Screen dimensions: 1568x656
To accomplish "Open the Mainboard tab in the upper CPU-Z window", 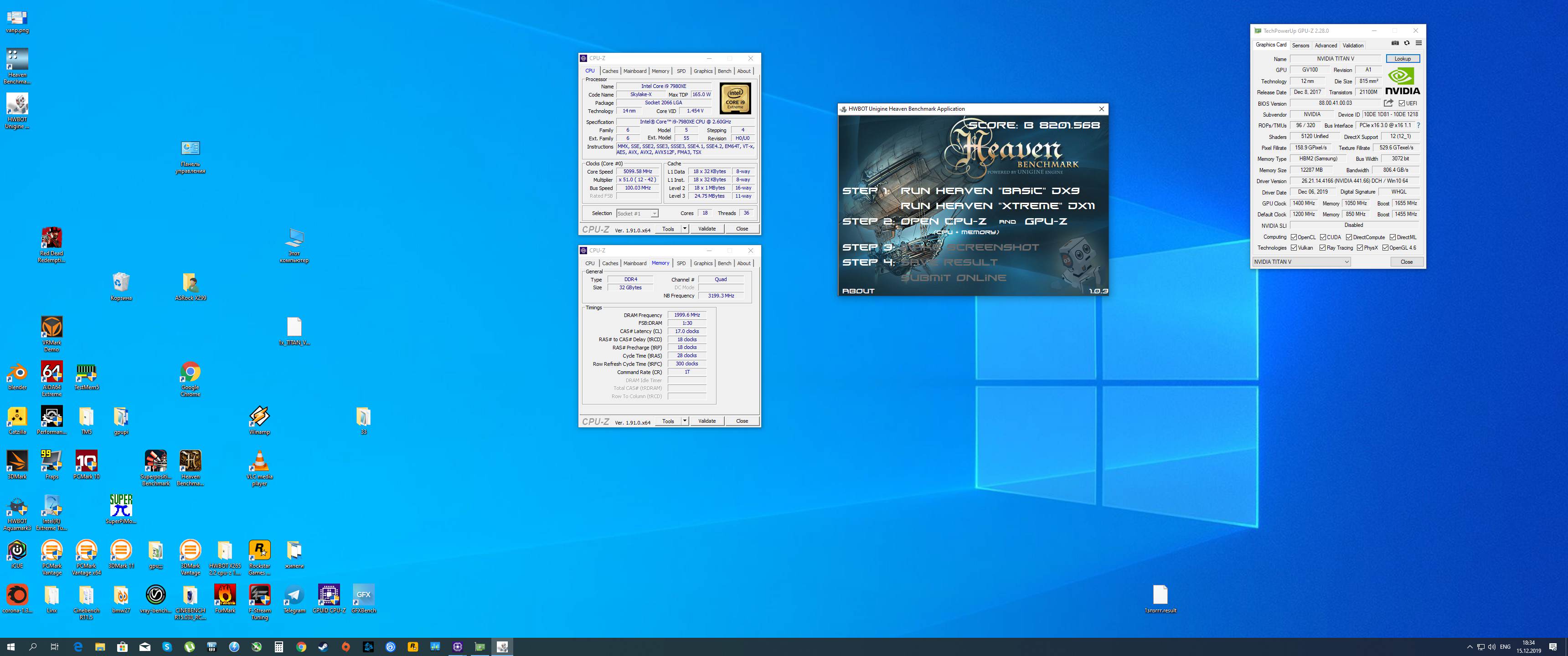I will (635, 71).
